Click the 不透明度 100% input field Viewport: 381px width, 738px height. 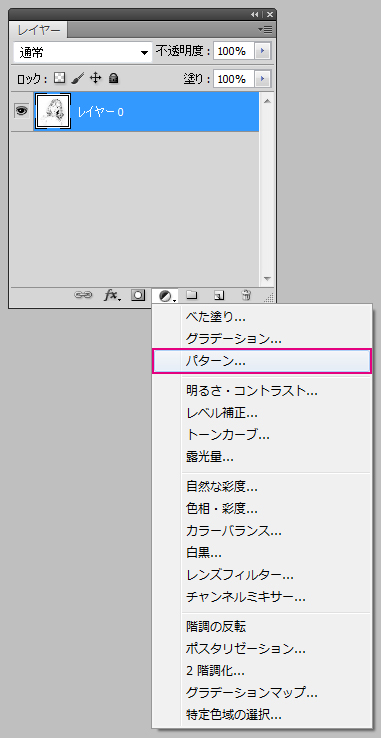(234, 51)
